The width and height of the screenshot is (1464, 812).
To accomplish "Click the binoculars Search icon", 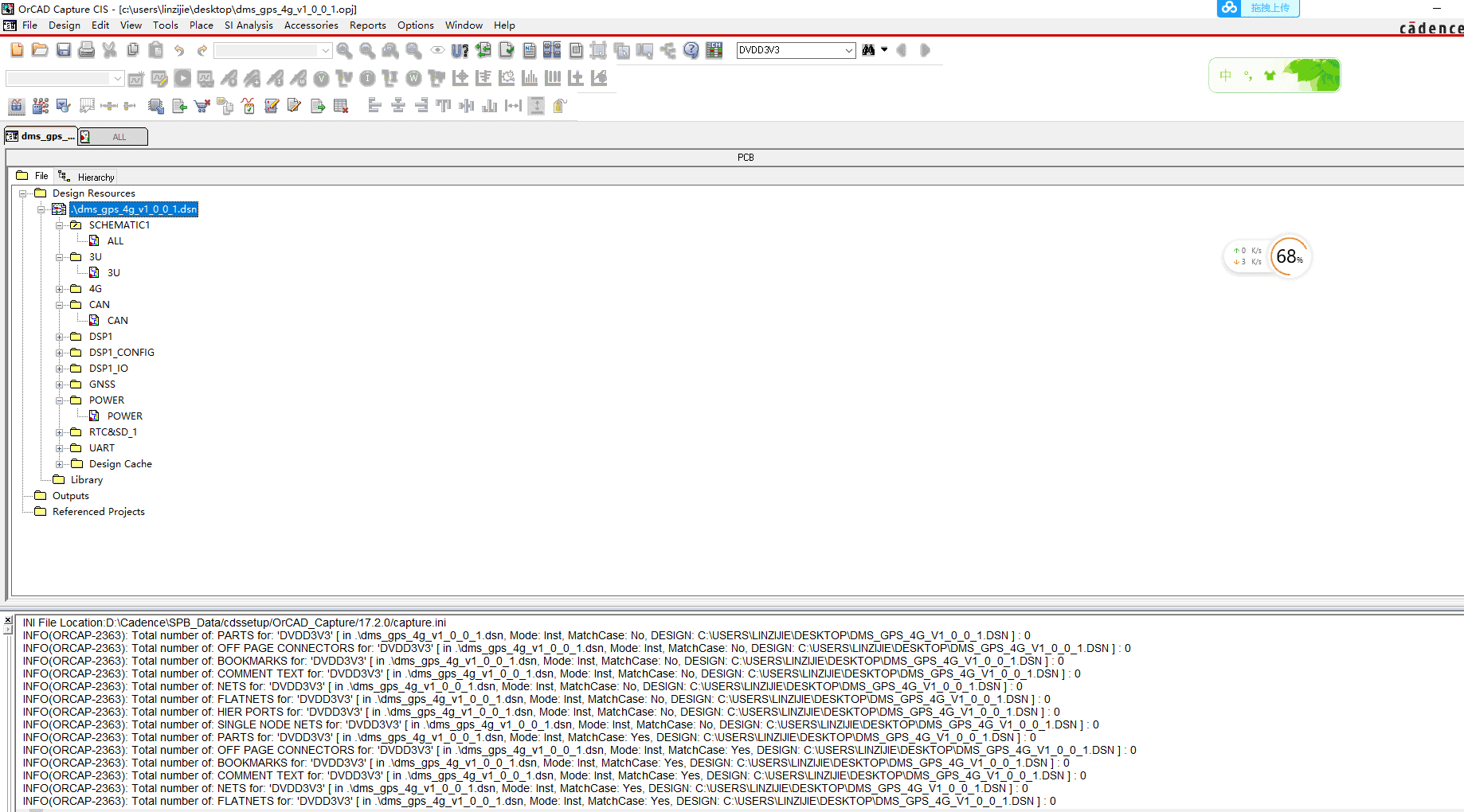I will tap(868, 50).
